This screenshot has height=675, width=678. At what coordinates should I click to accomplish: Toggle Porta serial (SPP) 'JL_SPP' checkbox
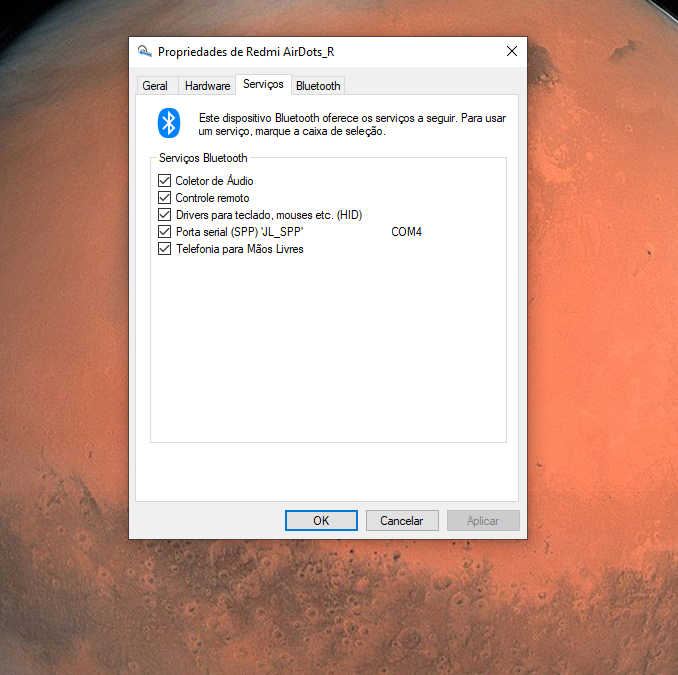click(x=164, y=232)
